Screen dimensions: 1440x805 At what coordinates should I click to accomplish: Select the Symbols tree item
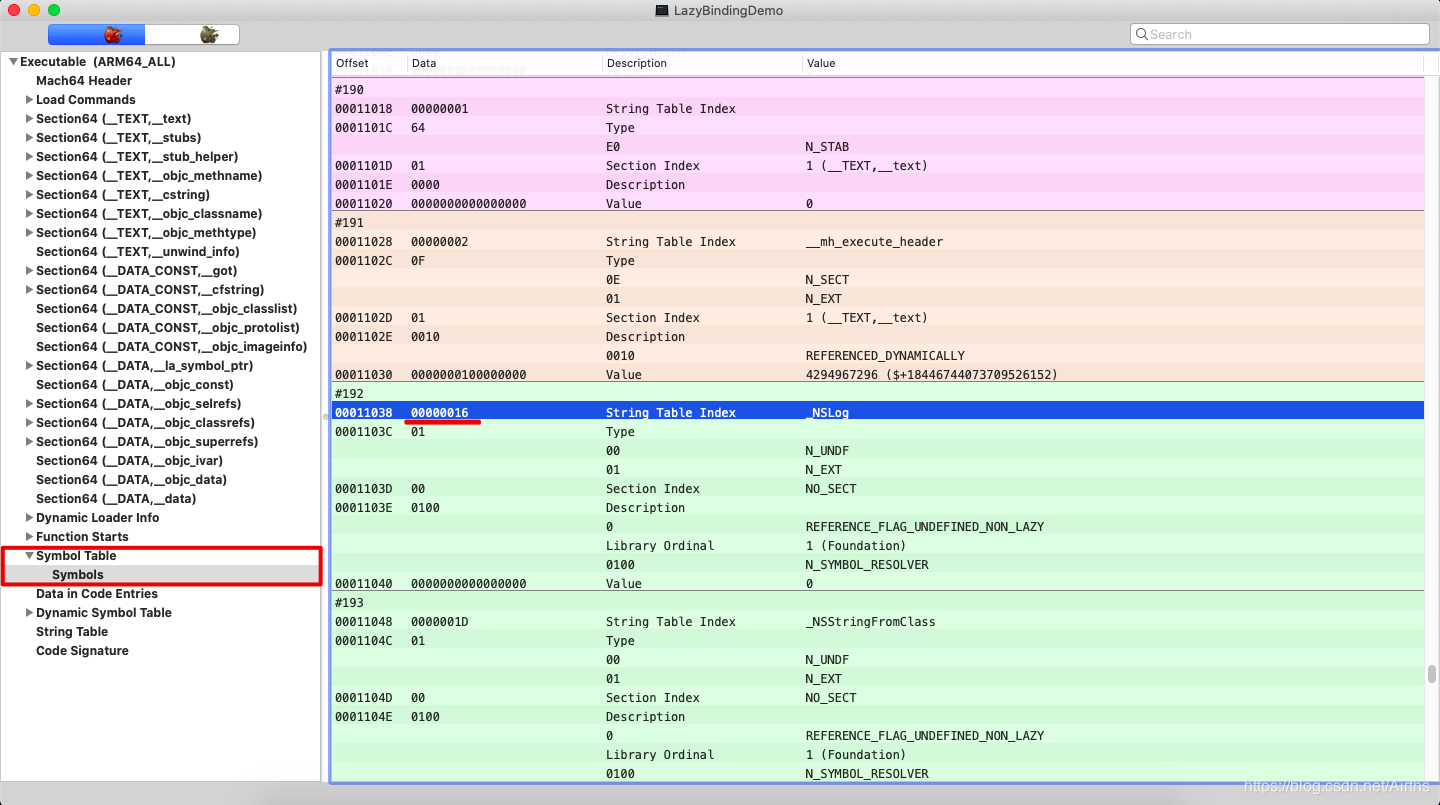coord(78,575)
